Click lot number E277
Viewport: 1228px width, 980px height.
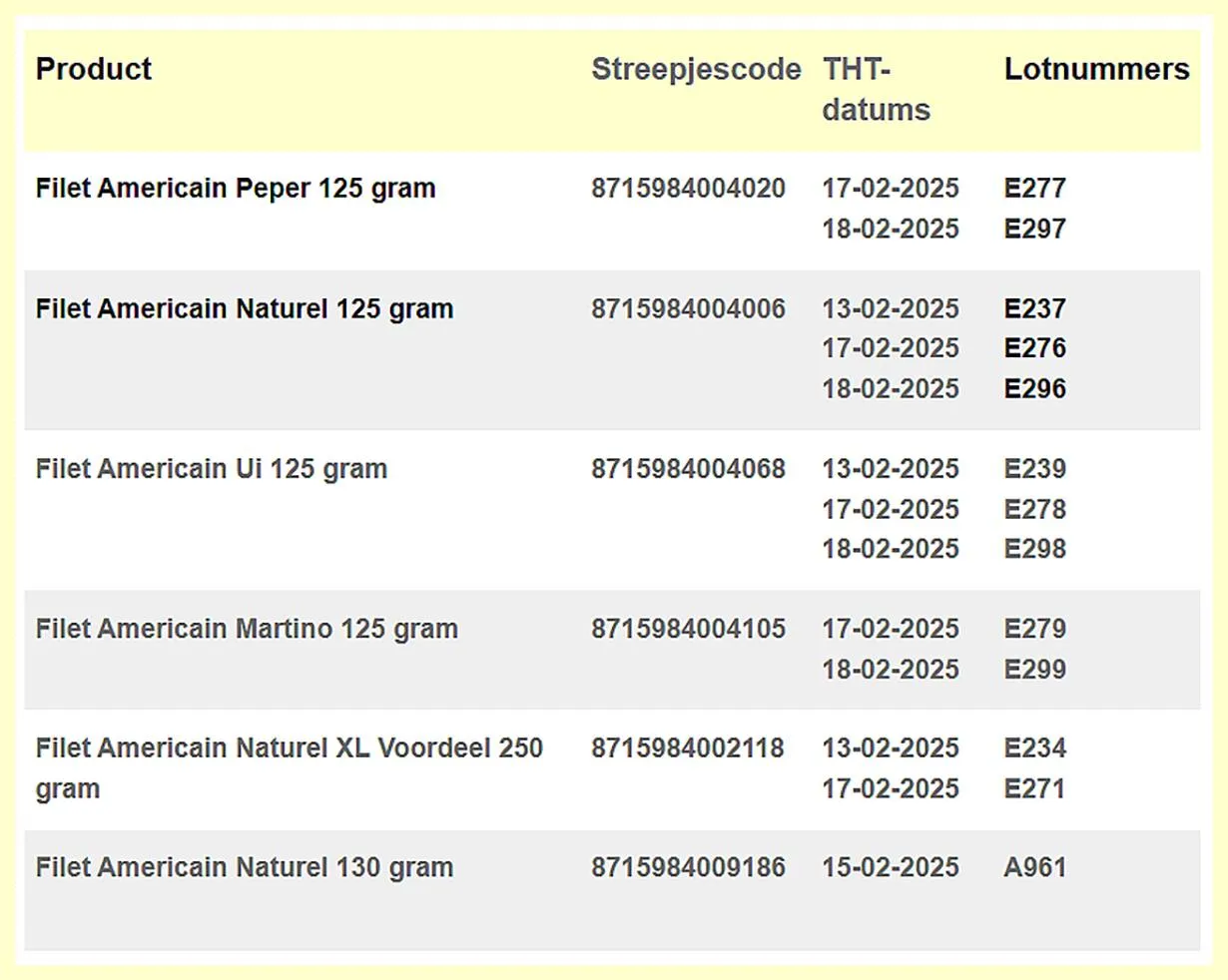(1035, 189)
